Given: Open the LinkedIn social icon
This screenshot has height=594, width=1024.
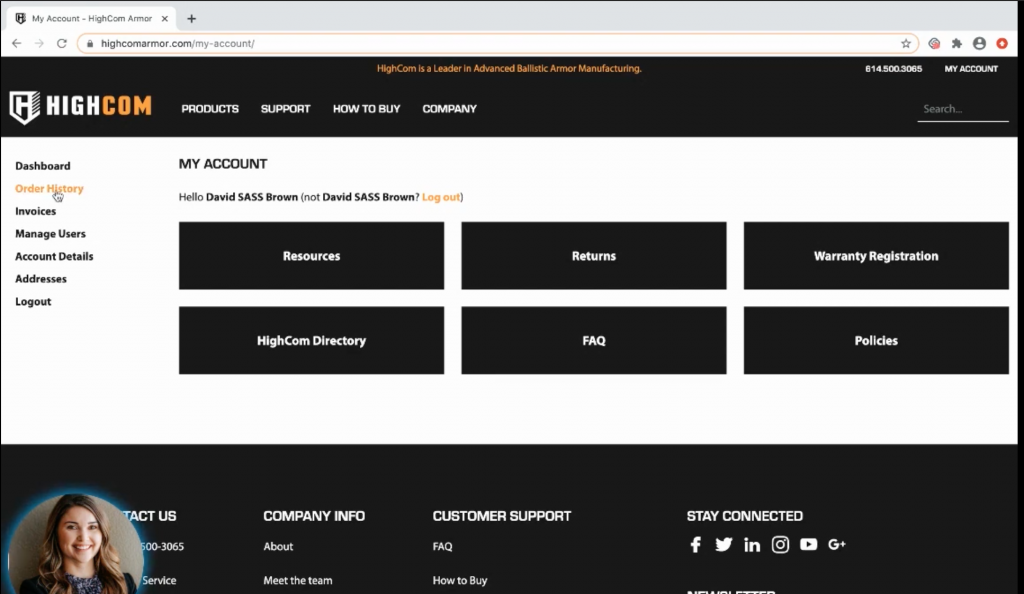Looking at the screenshot, I should (752, 545).
